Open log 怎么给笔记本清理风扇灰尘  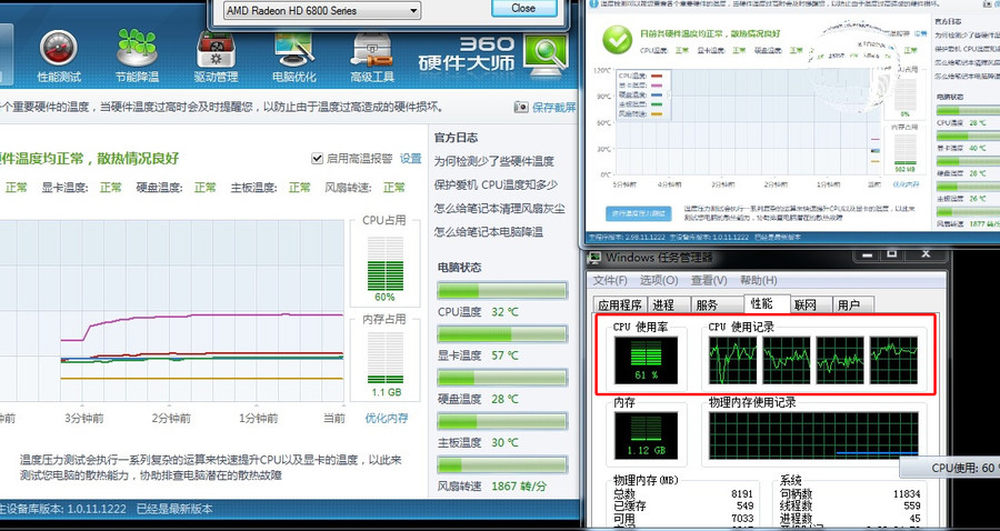pyautogui.click(x=499, y=208)
